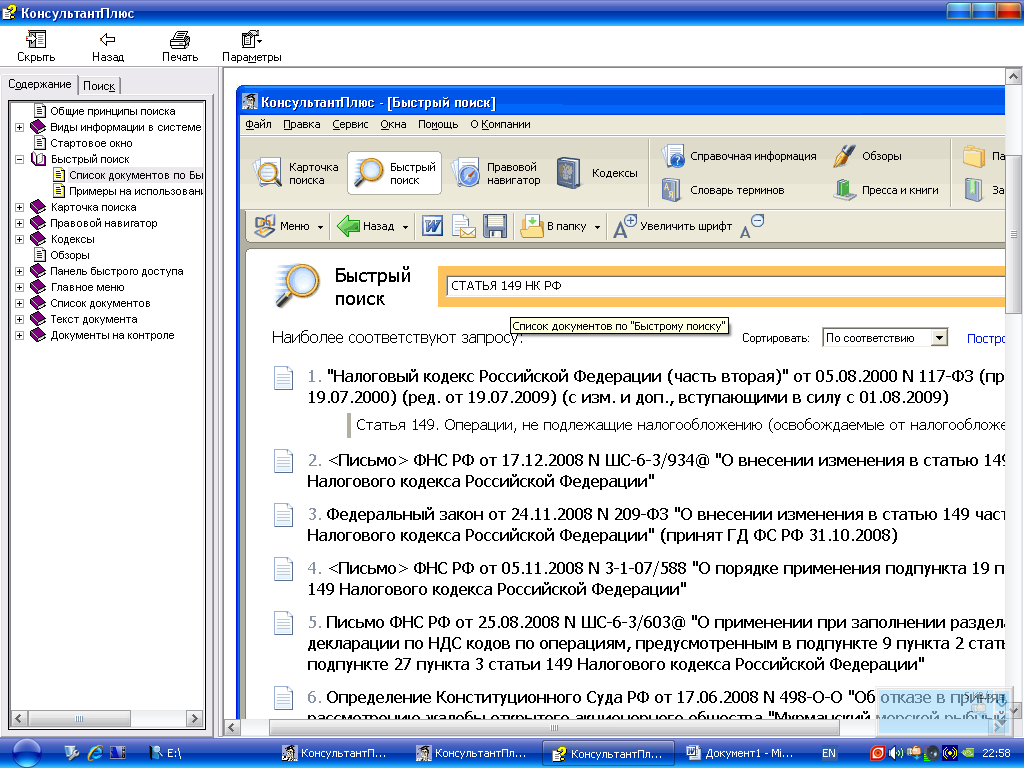Select Общие принципы поиска topic
Viewport: 1024px width, 768px height.
(112, 111)
